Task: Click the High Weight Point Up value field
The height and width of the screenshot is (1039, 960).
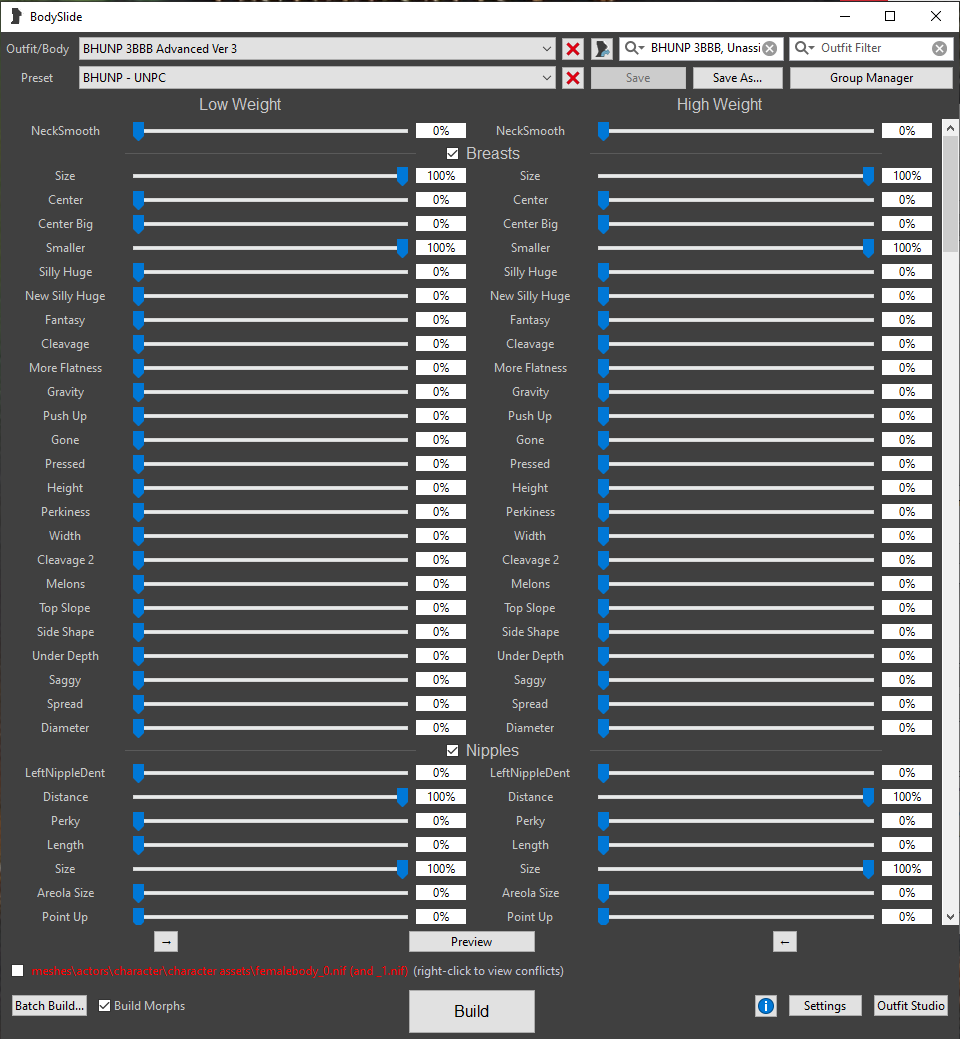Action: 907,917
